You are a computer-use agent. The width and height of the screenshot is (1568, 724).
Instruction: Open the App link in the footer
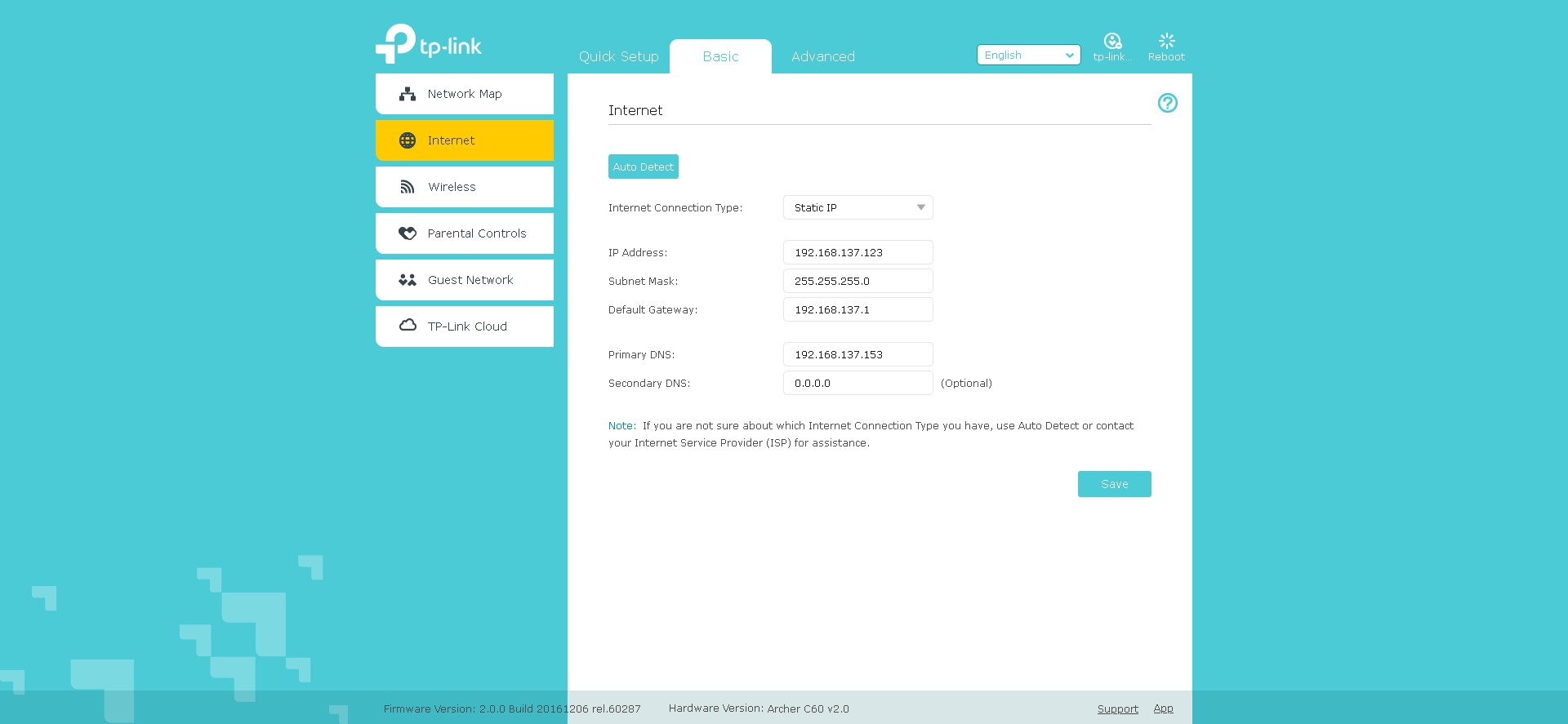coord(1164,708)
